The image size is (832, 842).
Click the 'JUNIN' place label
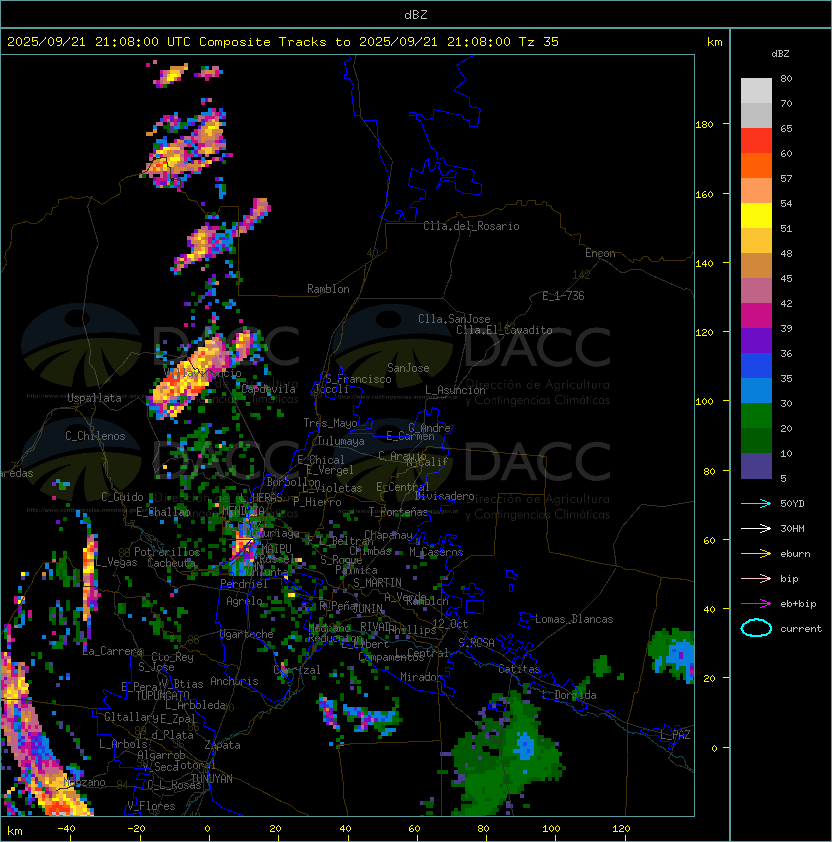click(368, 609)
